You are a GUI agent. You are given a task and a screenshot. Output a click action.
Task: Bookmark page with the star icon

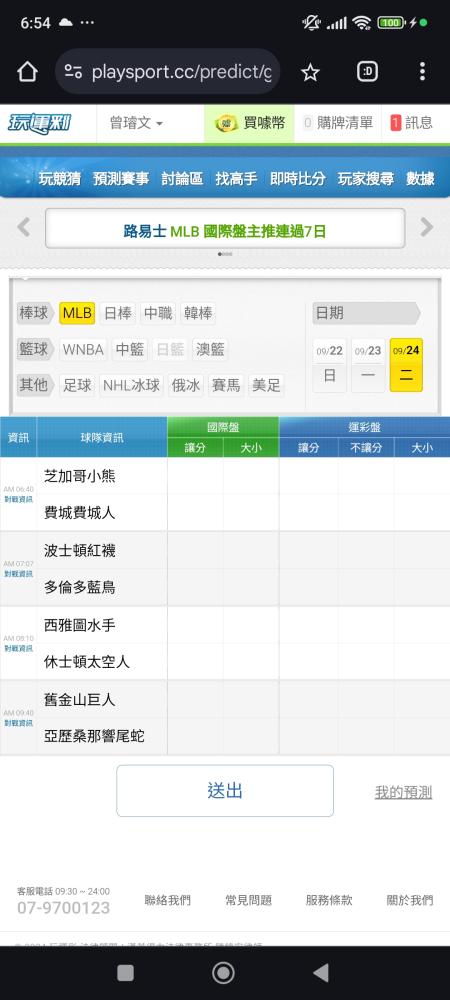(310, 72)
